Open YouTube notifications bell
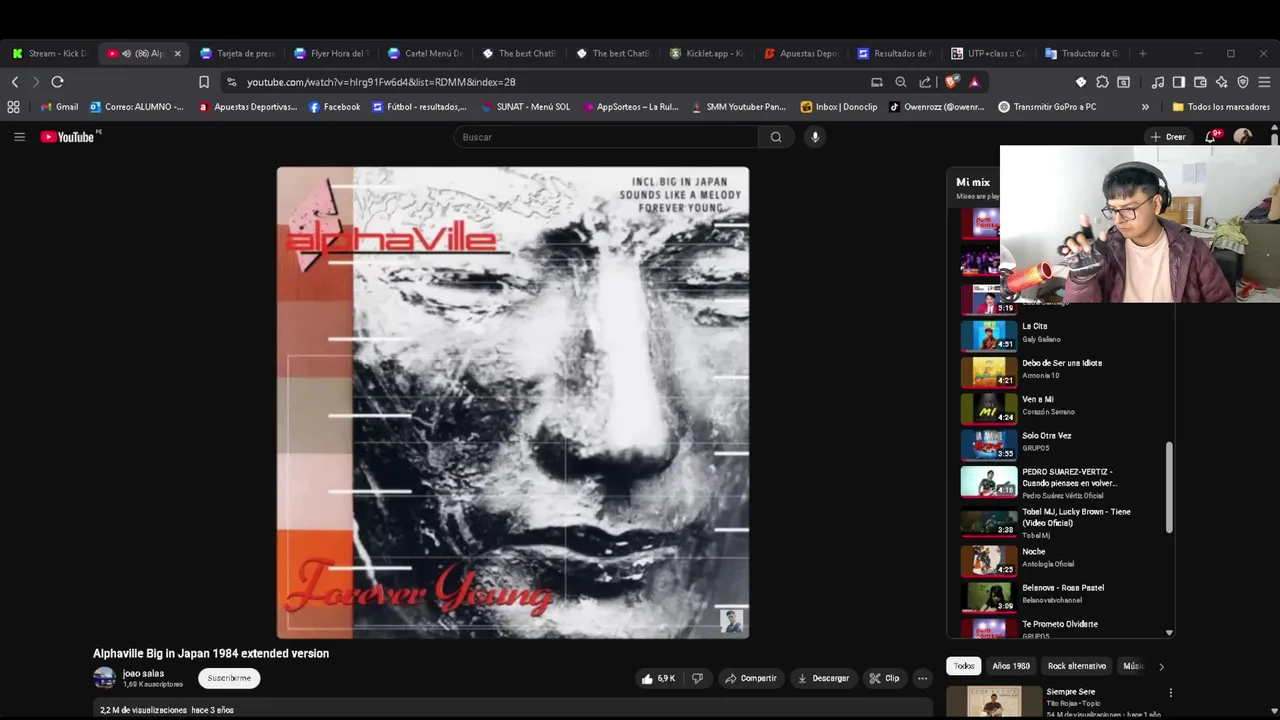Screen dimensions: 1280x720 click(1210, 137)
